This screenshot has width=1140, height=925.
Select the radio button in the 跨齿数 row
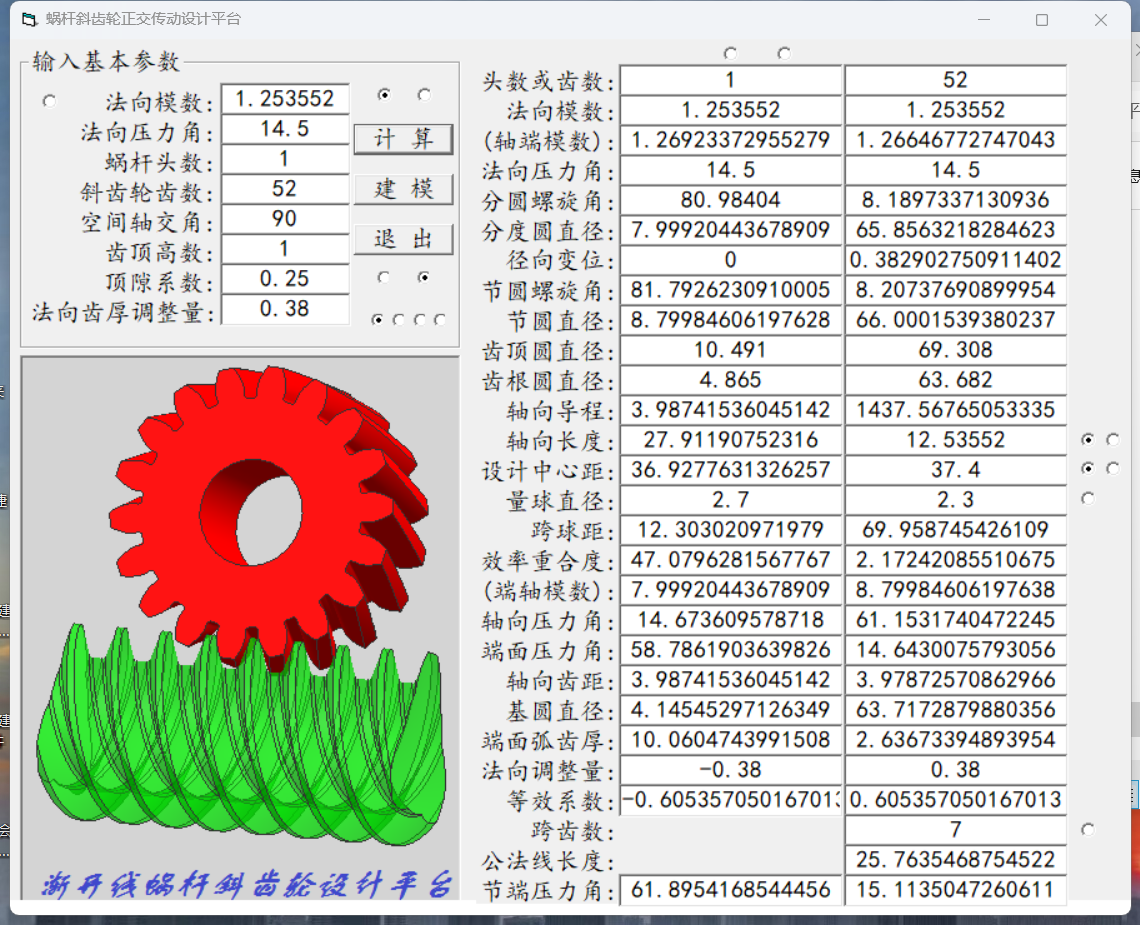tap(1088, 829)
